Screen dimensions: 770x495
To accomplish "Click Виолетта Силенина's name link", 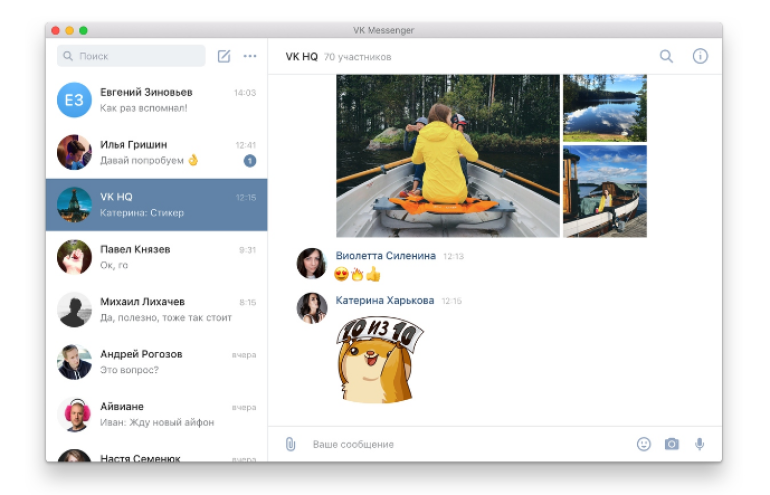I will pos(385,255).
